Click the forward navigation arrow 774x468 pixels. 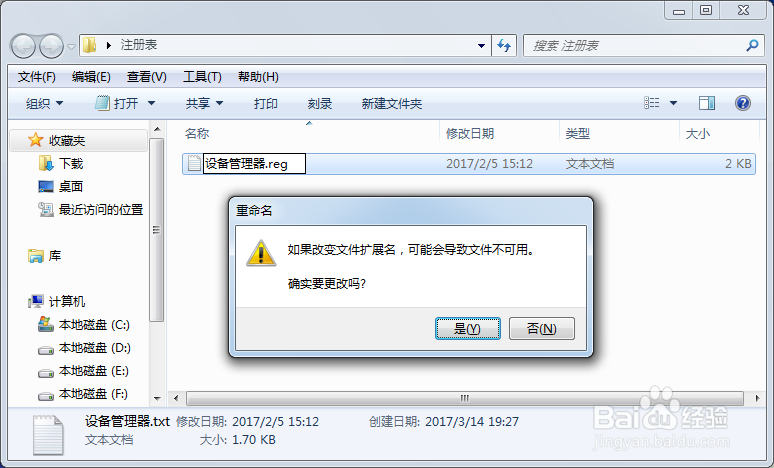click(51, 46)
